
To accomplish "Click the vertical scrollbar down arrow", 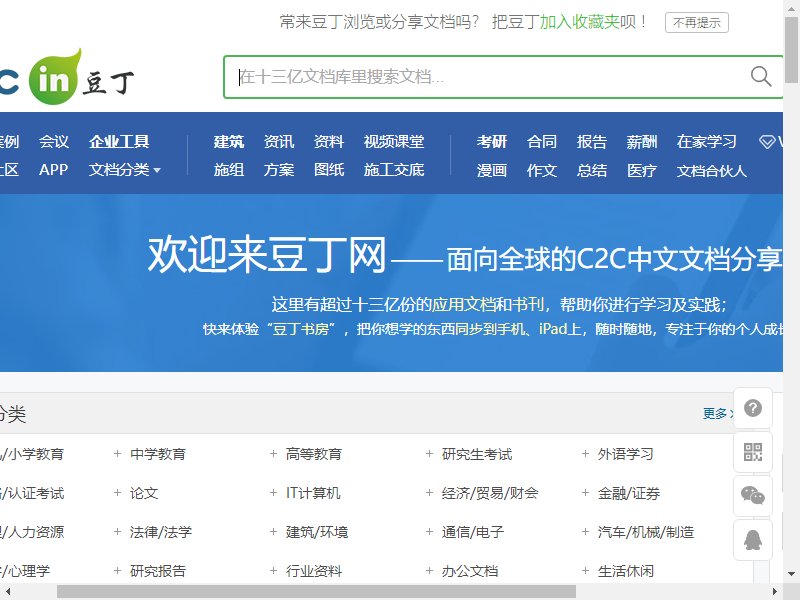I will [792, 574].
